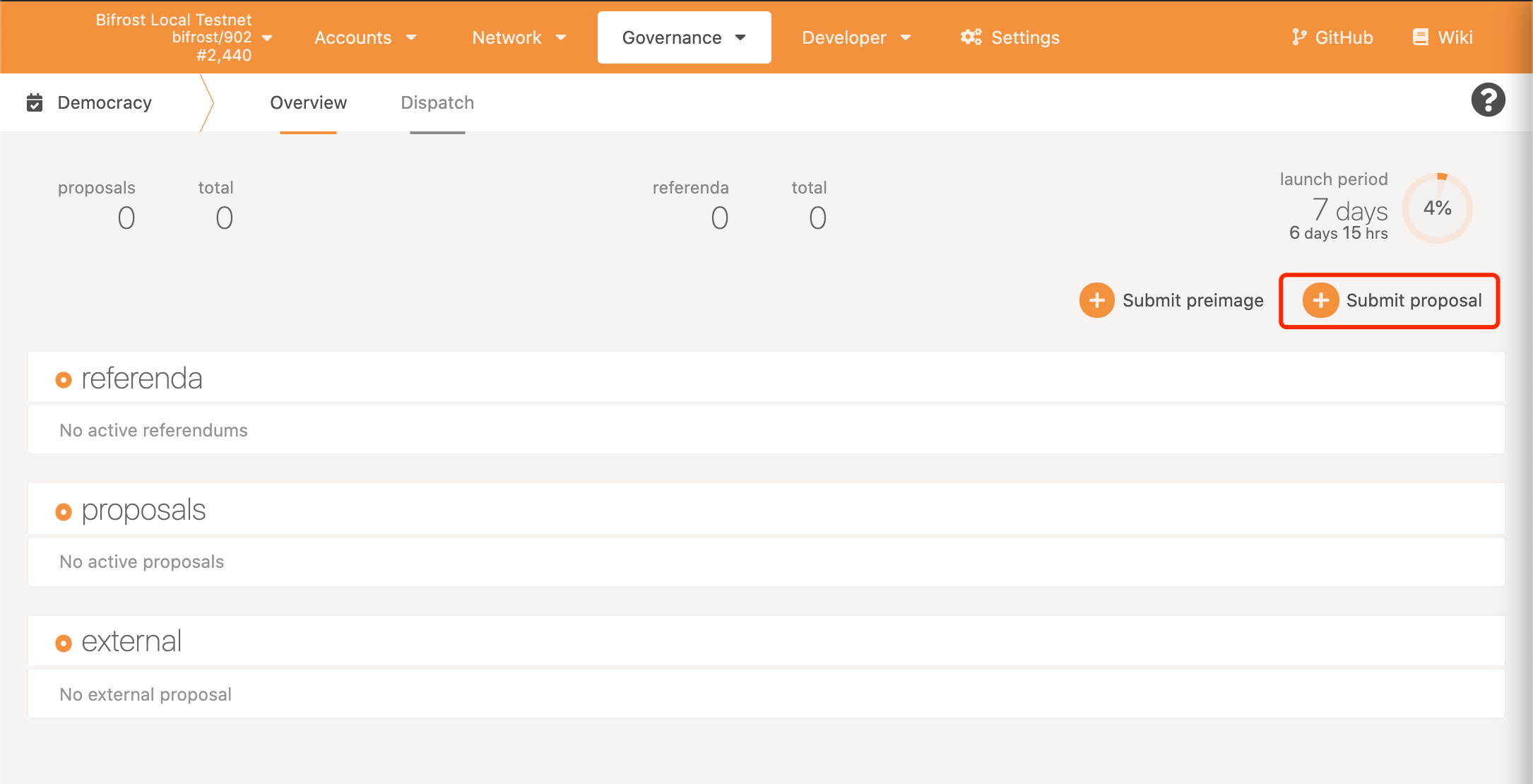Click the GitHub fork icon
1533x784 pixels.
1298,37
